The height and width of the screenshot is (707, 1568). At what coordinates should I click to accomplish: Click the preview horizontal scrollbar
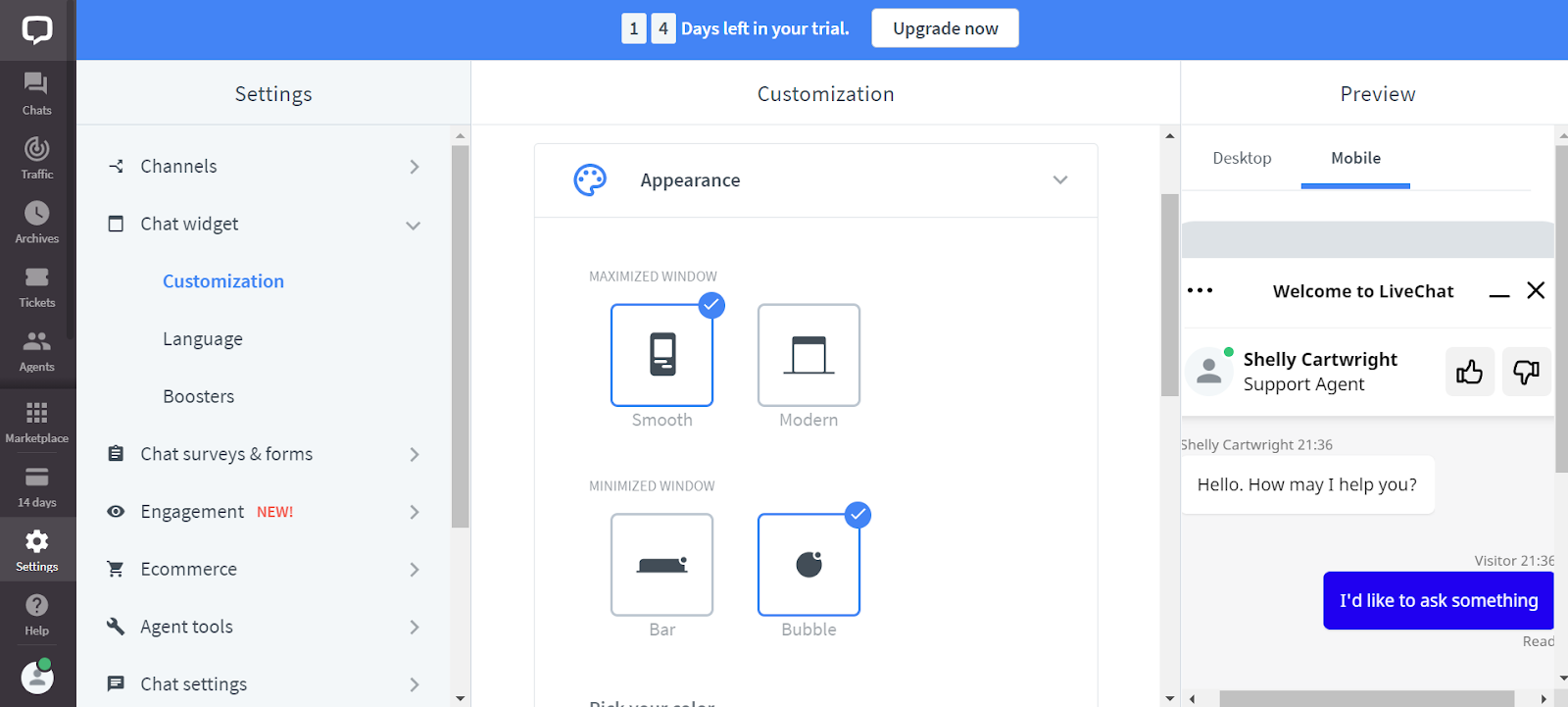(x=1367, y=699)
